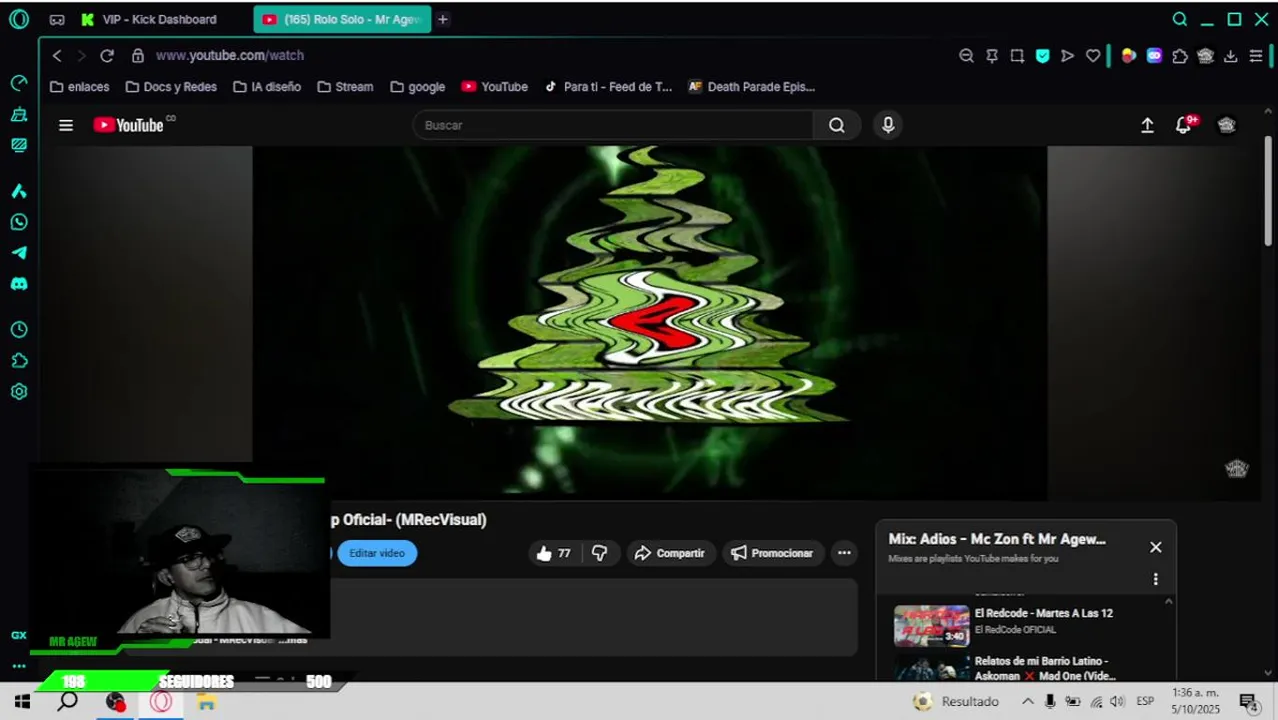Viewport: 1278px width, 720px height.
Task: Go back to previous page
Action: tap(57, 56)
